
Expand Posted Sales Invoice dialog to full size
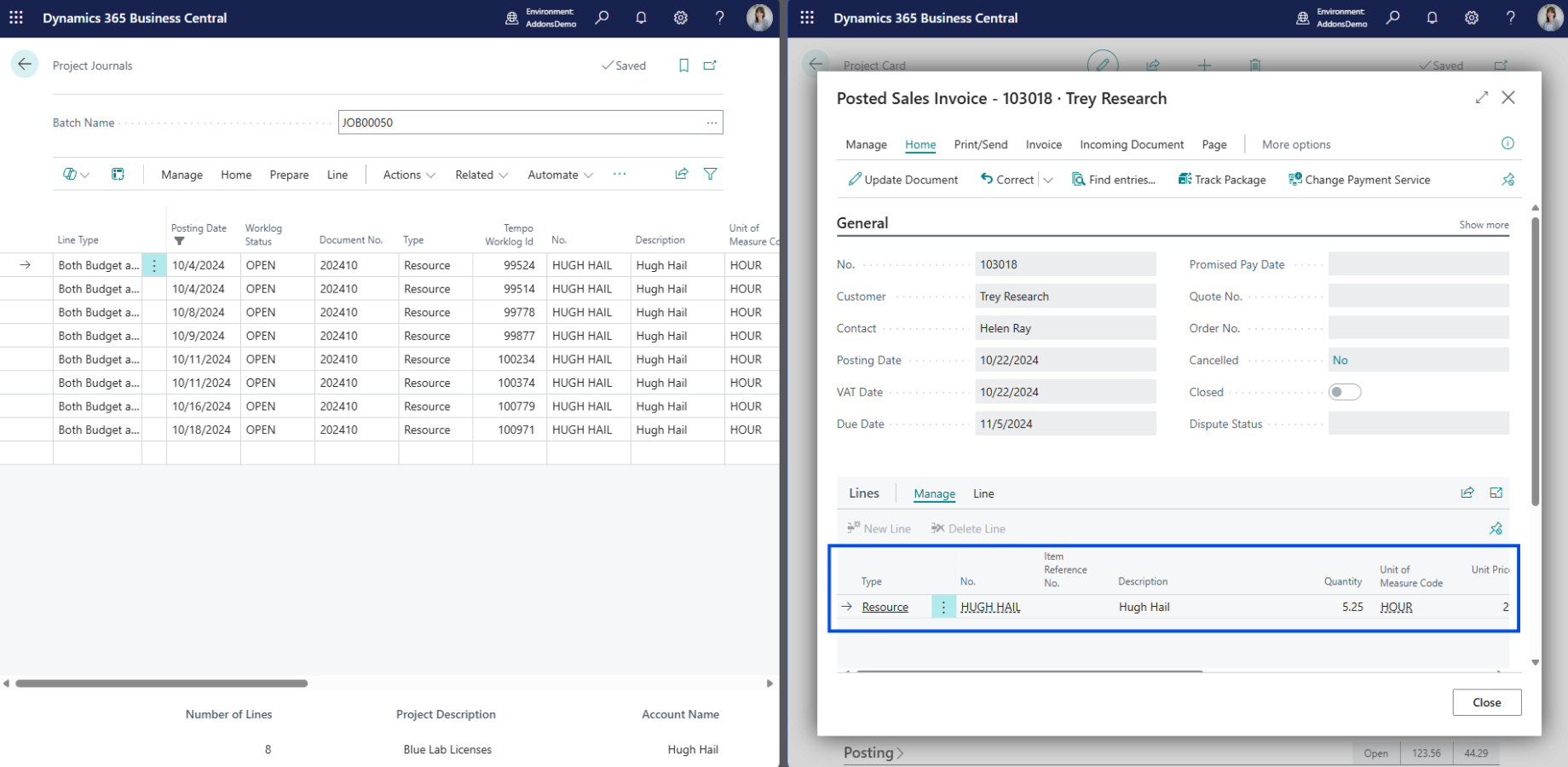coord(1482,97)
